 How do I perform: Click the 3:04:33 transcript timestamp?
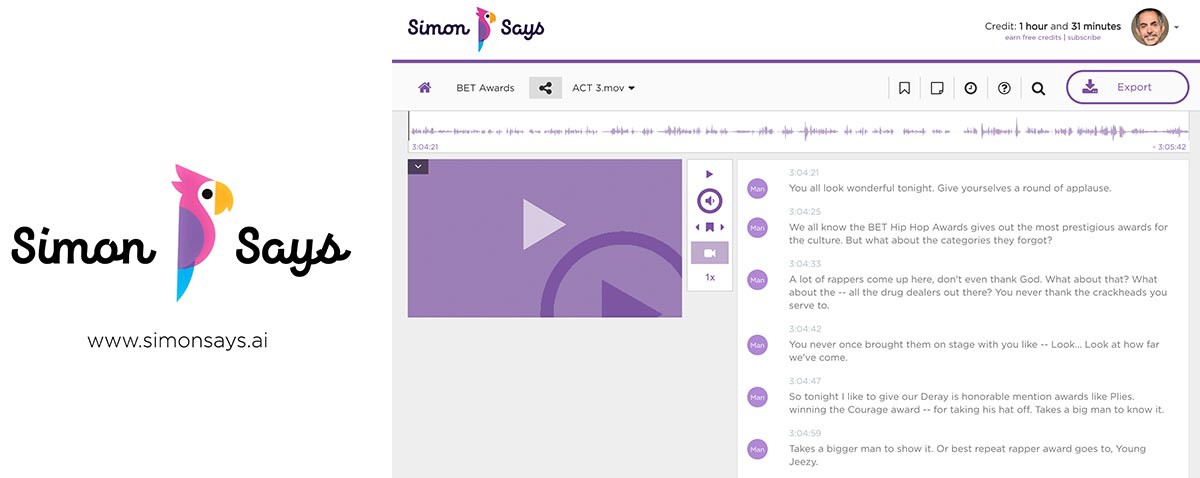coord(804,264)
